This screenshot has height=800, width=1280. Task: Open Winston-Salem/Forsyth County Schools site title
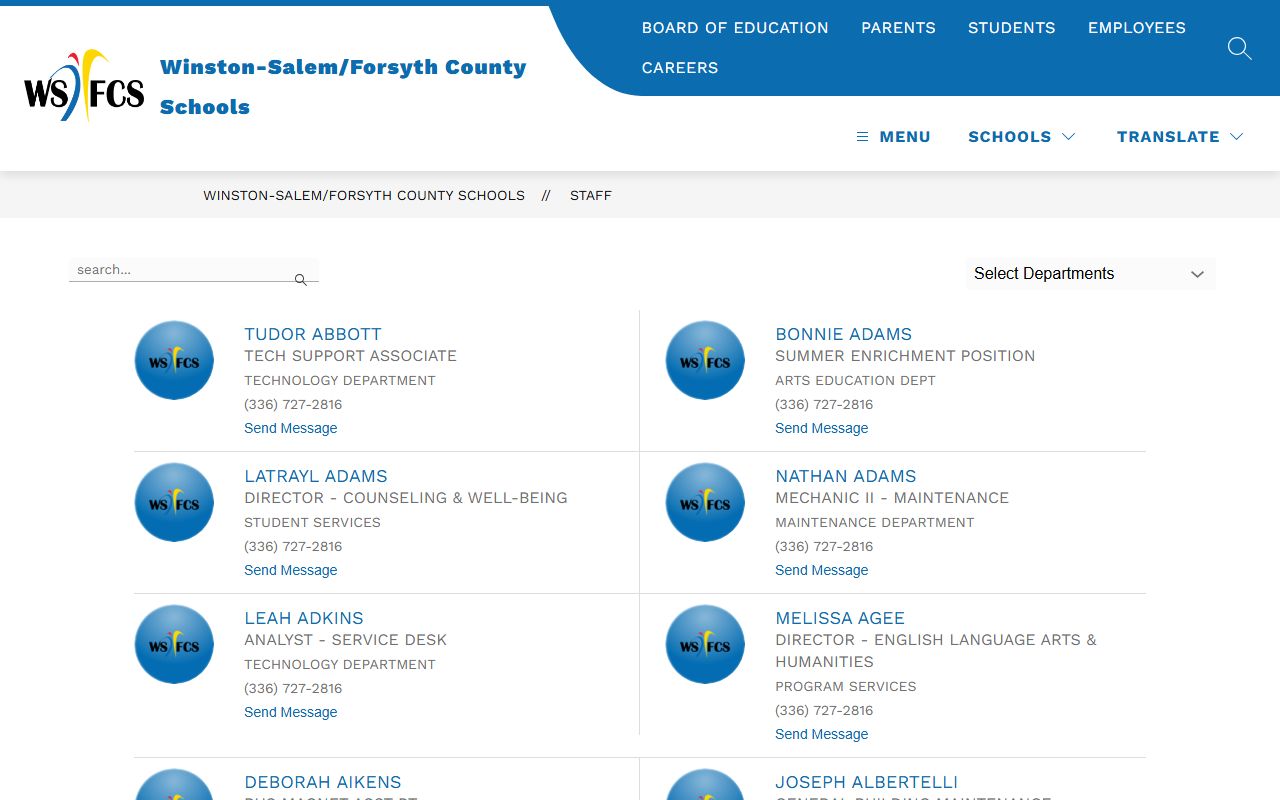coord(343,87)
